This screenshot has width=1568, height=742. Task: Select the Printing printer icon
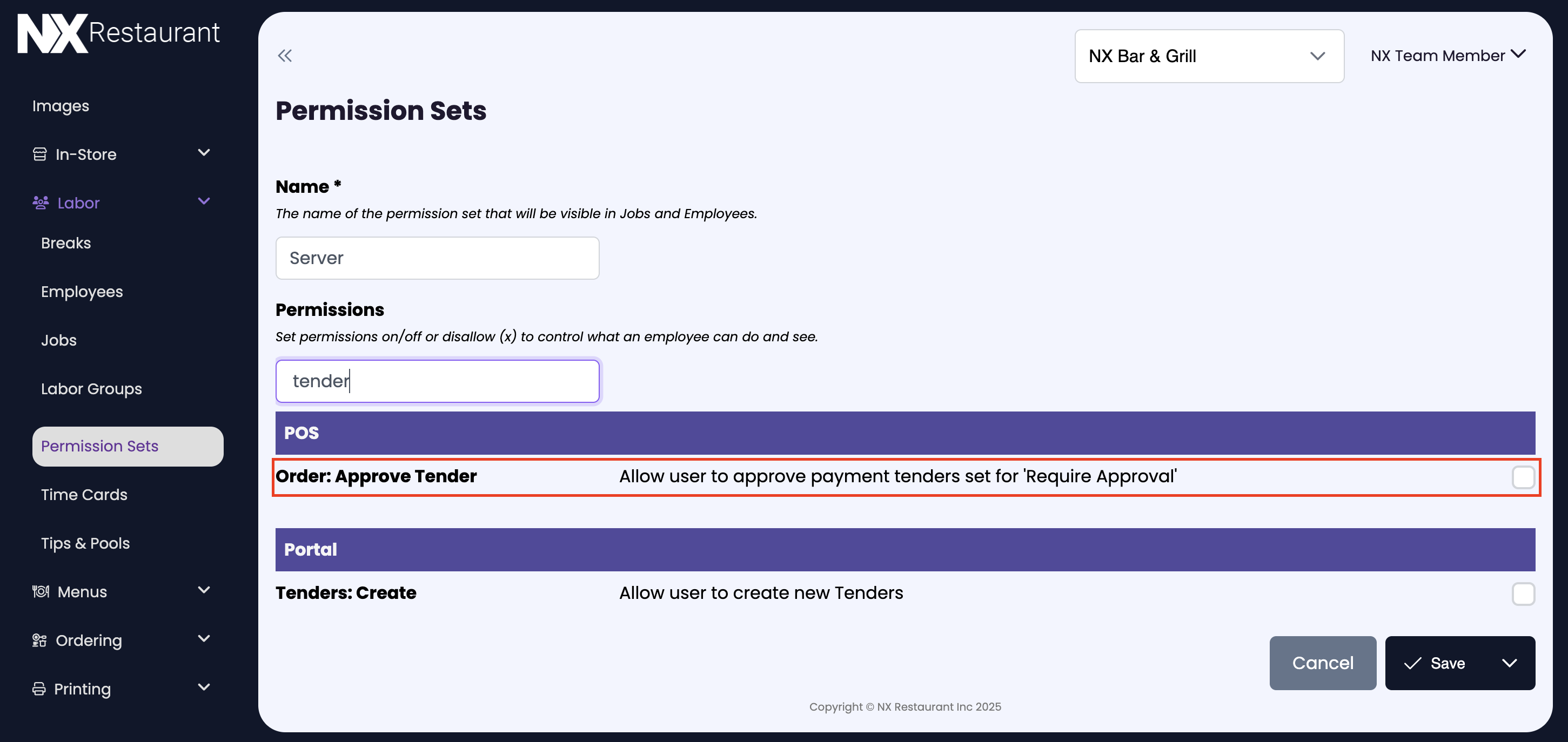39,689
